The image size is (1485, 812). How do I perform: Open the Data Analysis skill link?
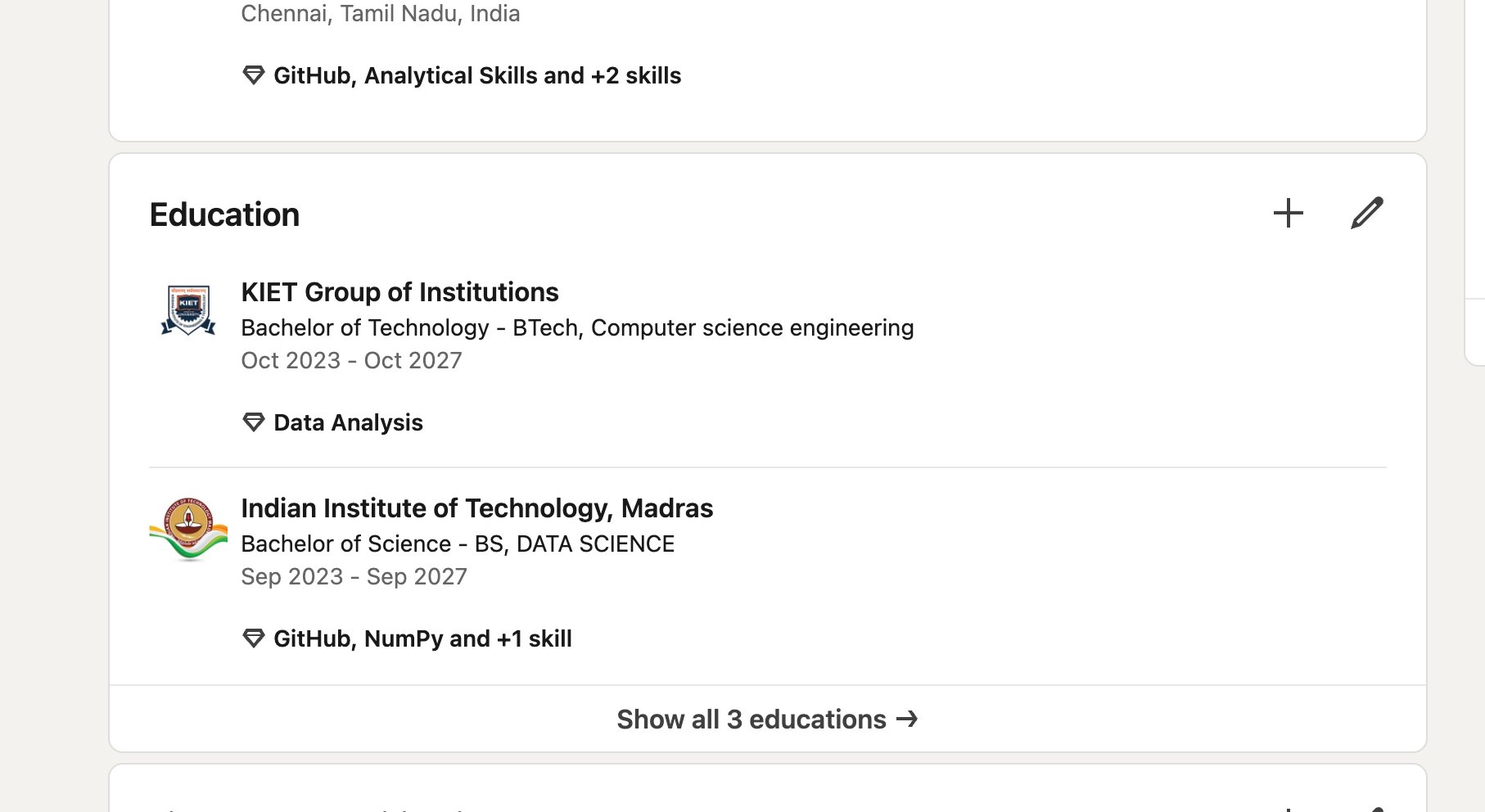tap(348, 422)
